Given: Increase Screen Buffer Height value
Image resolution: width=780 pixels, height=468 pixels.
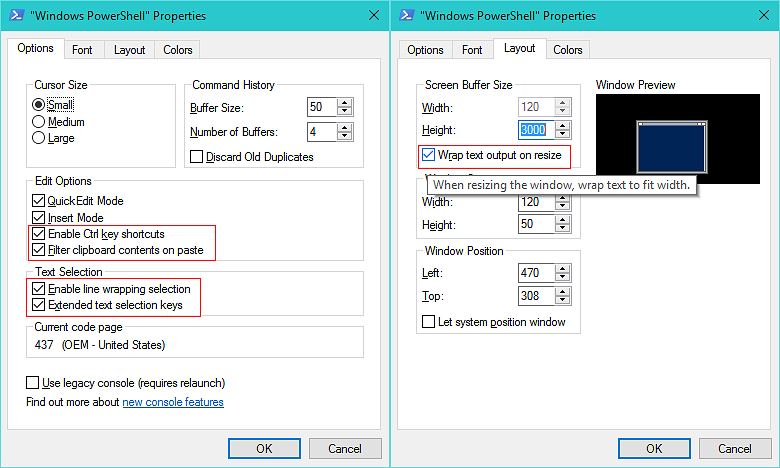Looking at the screenshot, I should pyautogui.click(x=563, y=126).
